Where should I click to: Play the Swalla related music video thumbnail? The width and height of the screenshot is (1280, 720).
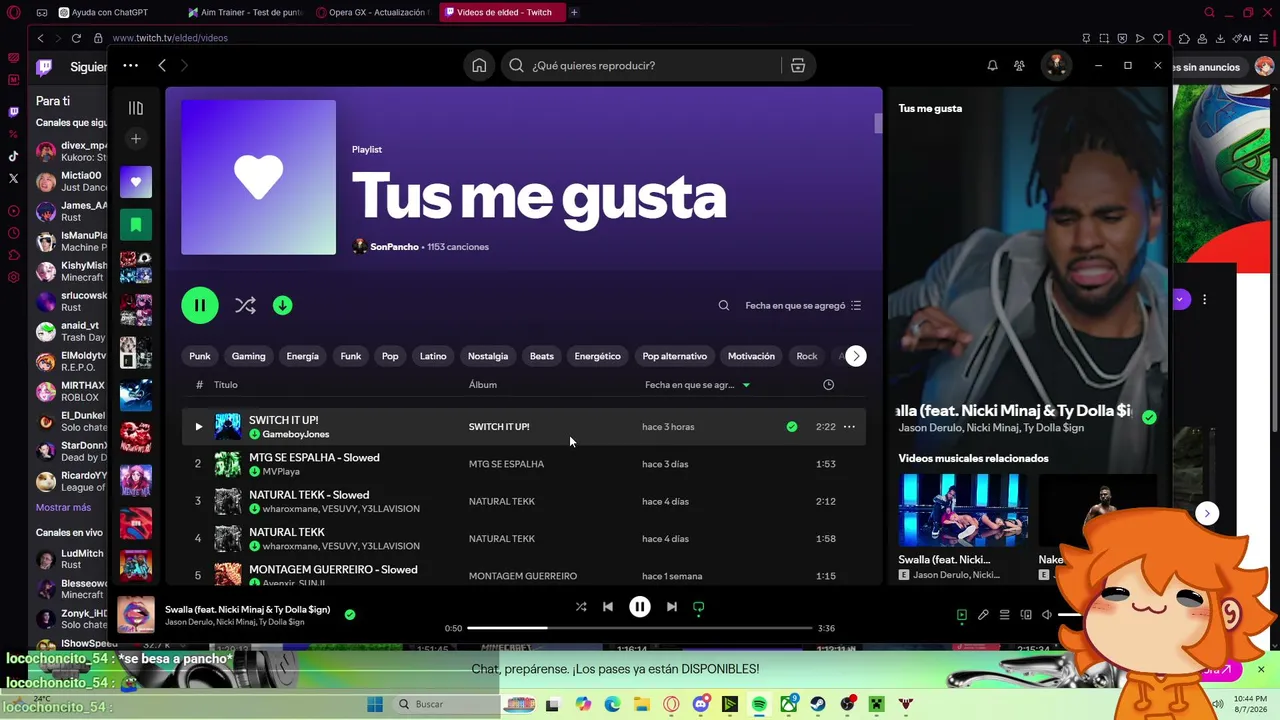(963, 510)
